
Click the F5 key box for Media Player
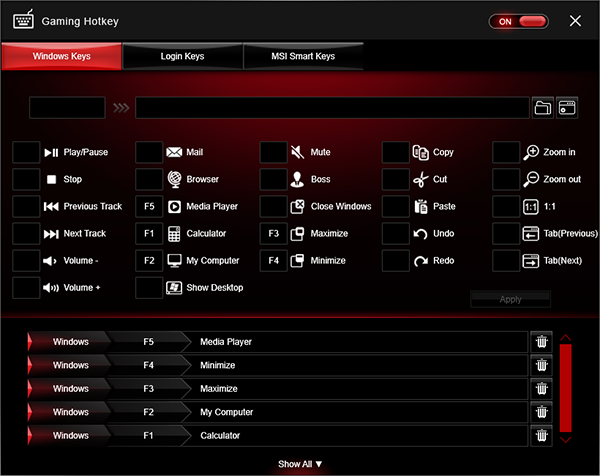click(149, 207)
